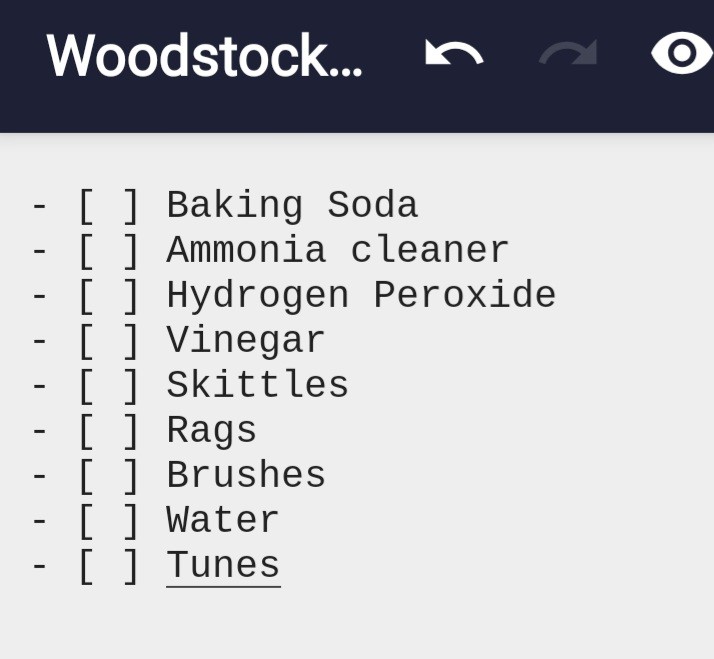Check the Brushes checkbox brackets

click(x=109, y=477)
